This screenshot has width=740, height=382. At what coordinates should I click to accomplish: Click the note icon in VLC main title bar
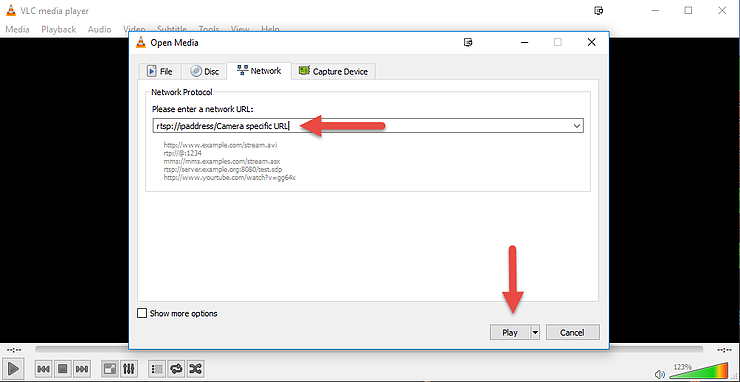pos(598,10)
